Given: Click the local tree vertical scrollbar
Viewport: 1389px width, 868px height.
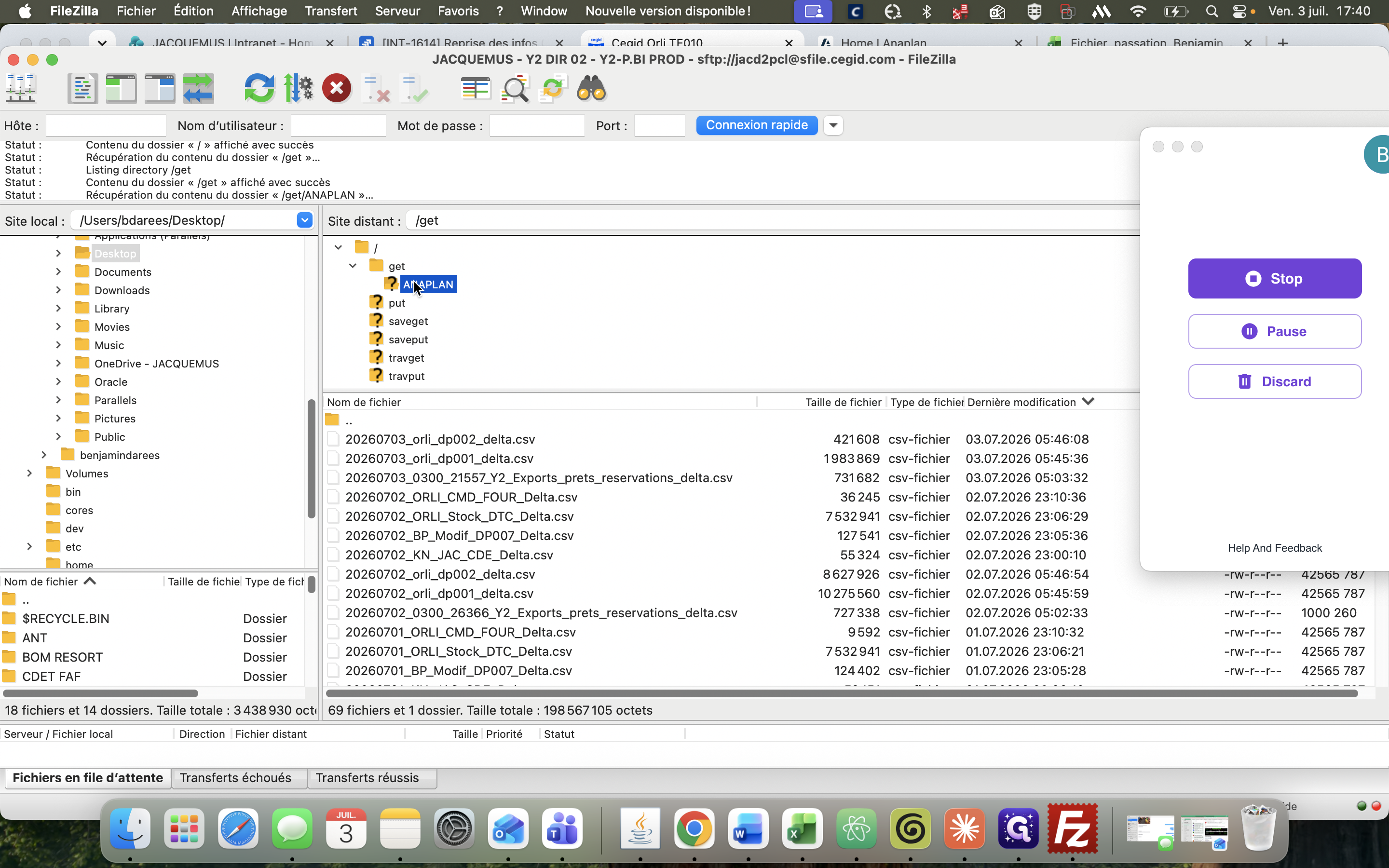Looking at the screenshot, I should (x=312, y=458).
